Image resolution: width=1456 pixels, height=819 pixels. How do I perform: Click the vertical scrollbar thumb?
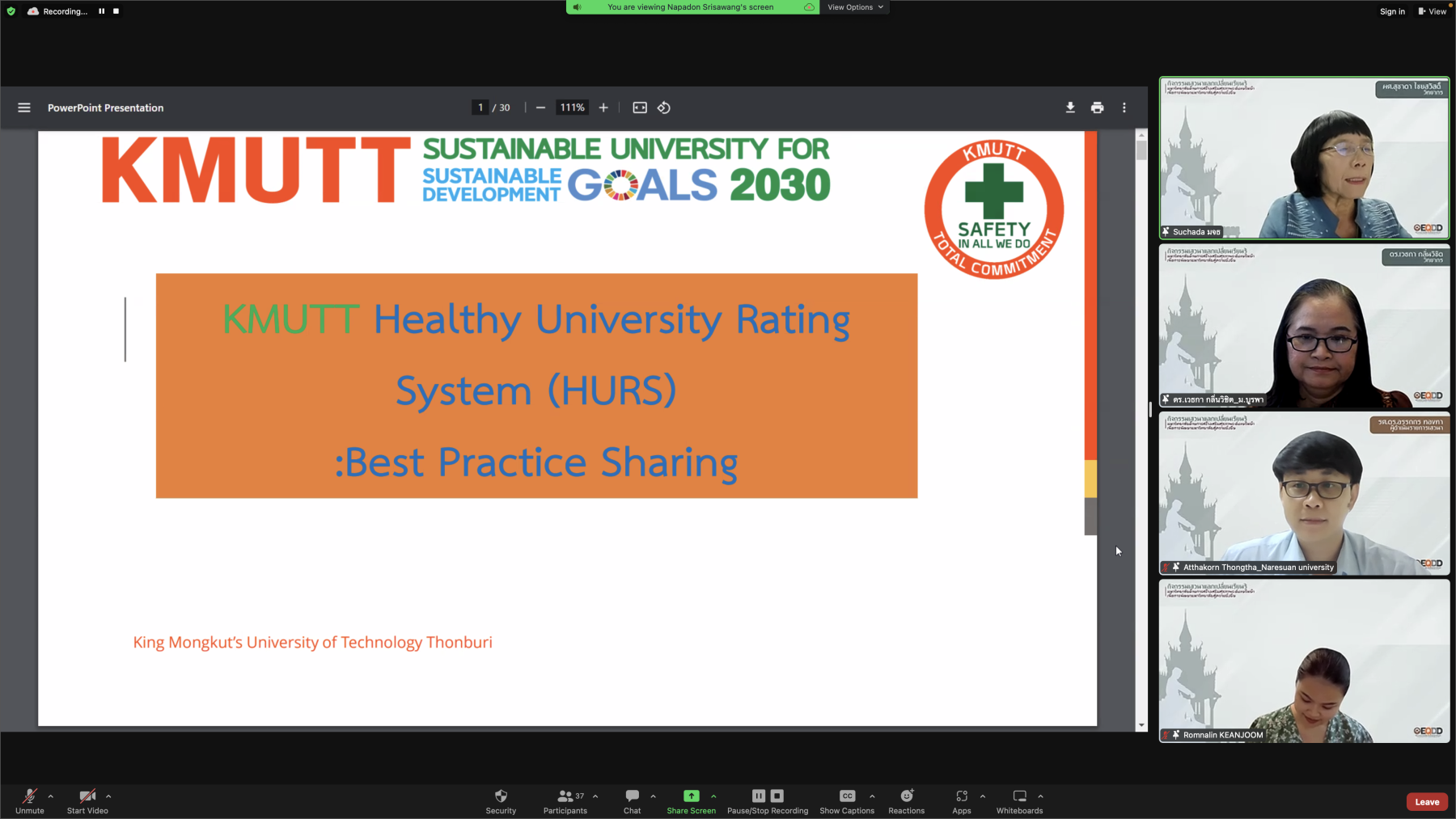pos(1141,150)
